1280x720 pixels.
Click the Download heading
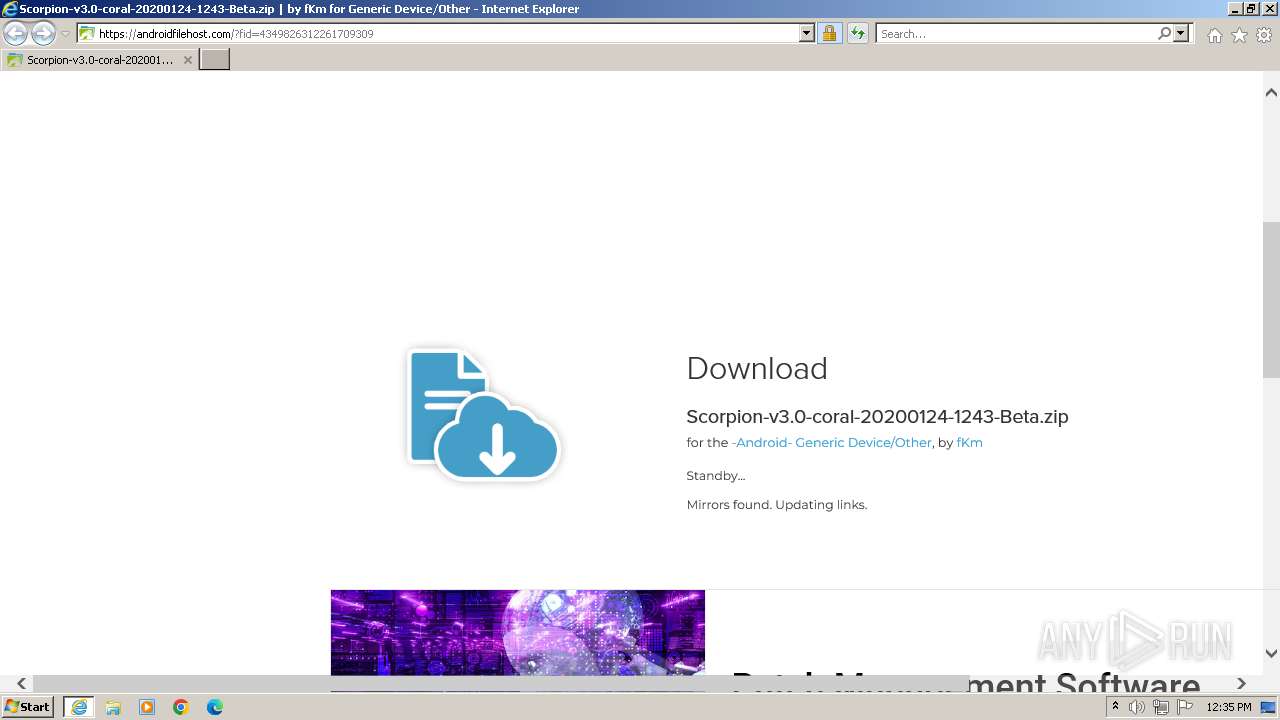[x=757, y=368]
